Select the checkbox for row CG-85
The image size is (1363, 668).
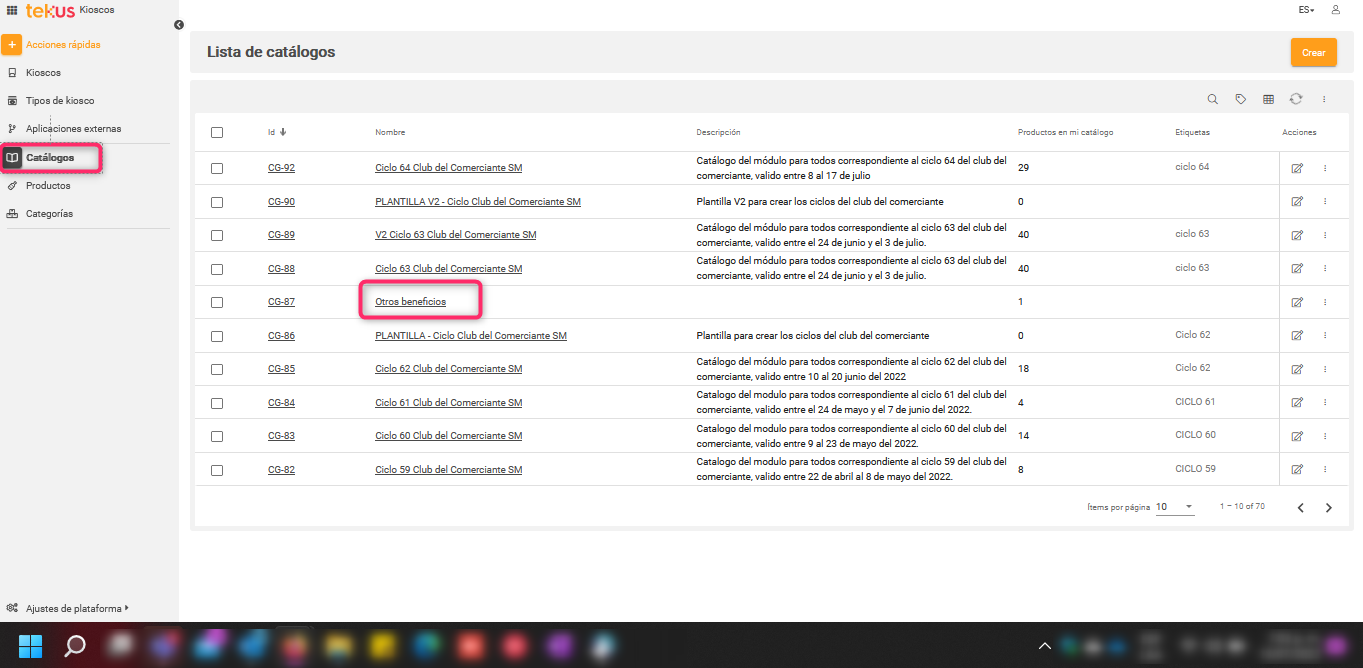point(217,369)
